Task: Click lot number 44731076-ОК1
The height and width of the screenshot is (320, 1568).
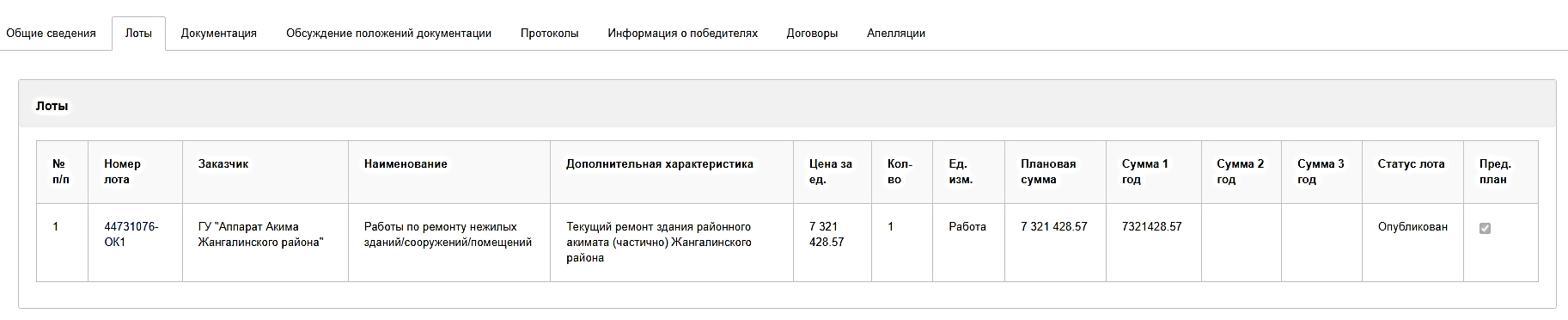Action: click(x=131, y=235)
